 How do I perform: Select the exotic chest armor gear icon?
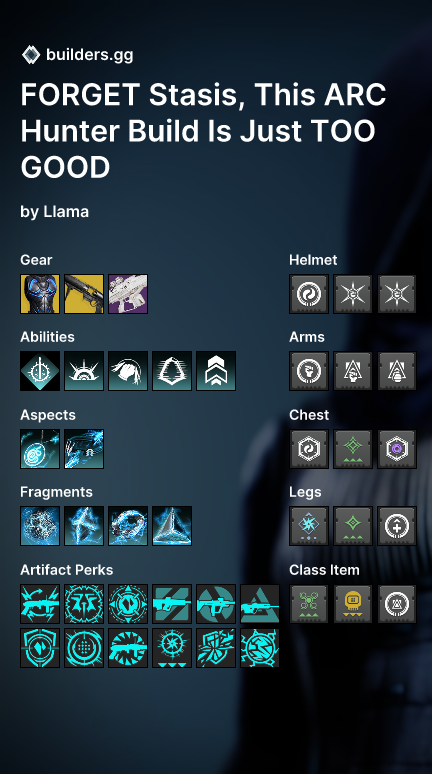coord(40,294)
